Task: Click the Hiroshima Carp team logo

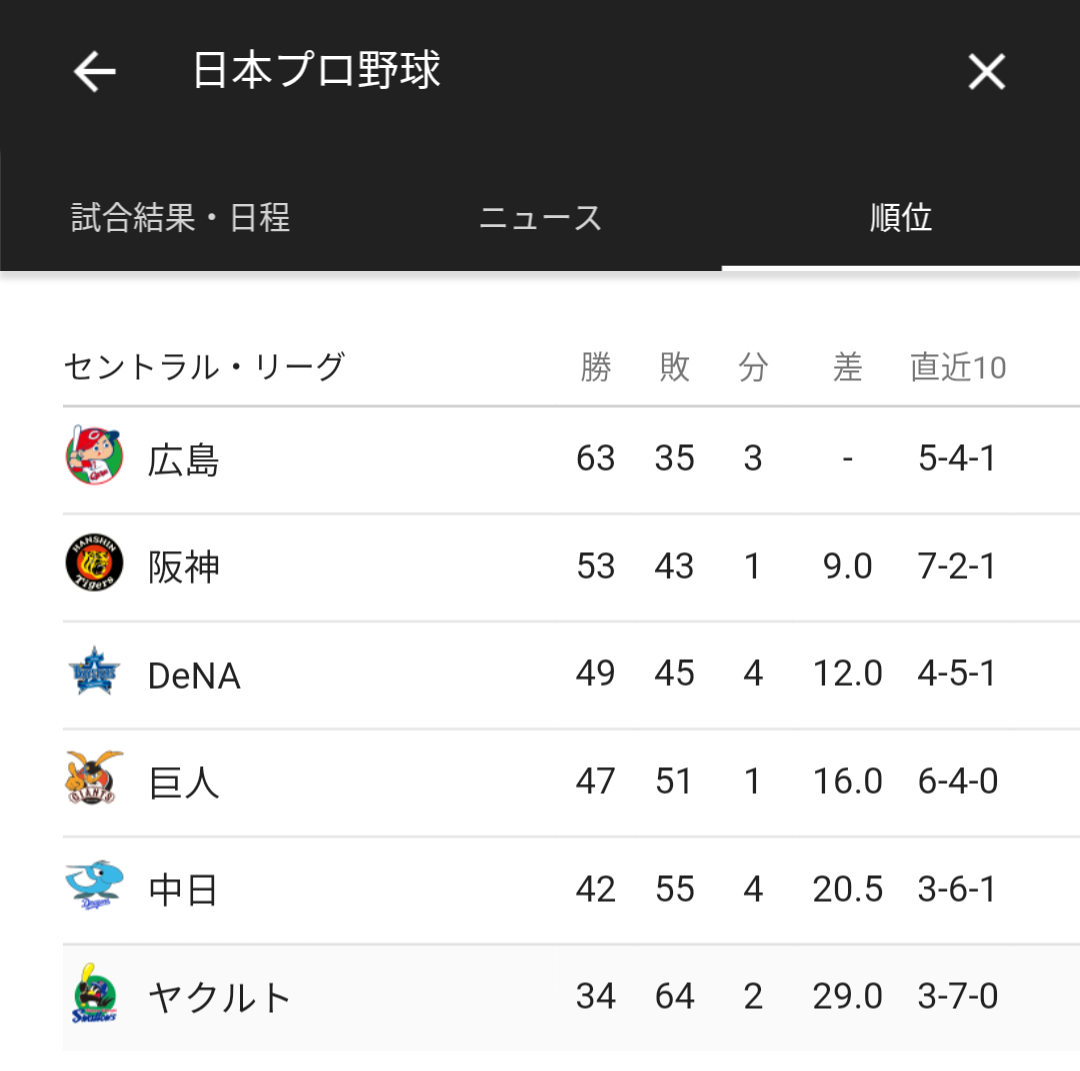Action: click(94, 455)
